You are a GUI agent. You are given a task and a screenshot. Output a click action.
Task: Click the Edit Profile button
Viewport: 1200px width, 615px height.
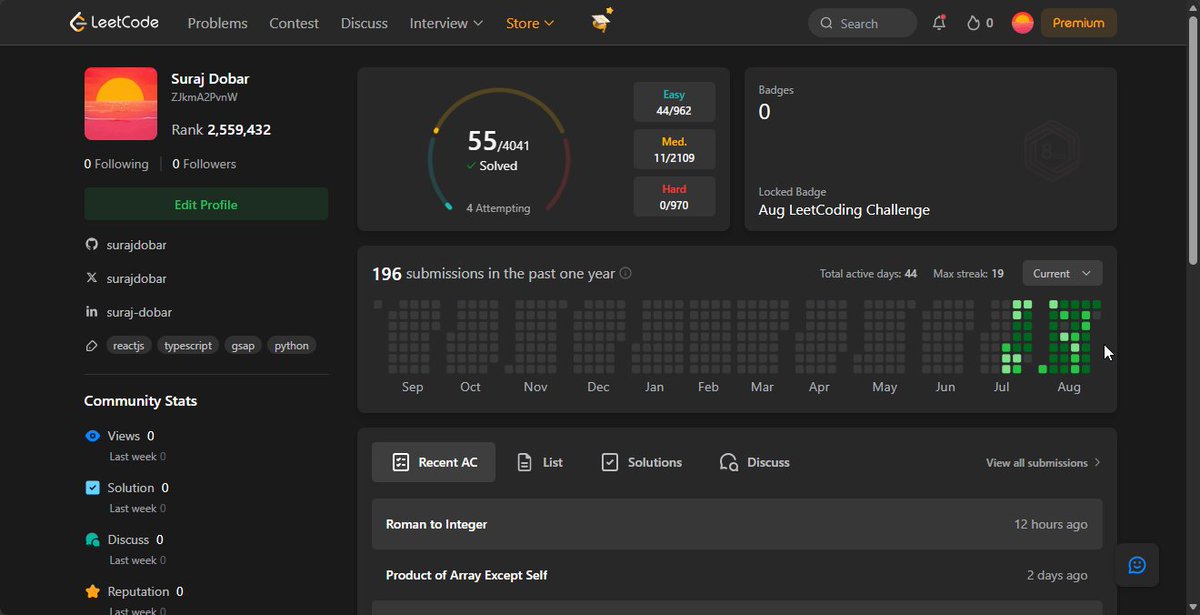pos(206,204)
